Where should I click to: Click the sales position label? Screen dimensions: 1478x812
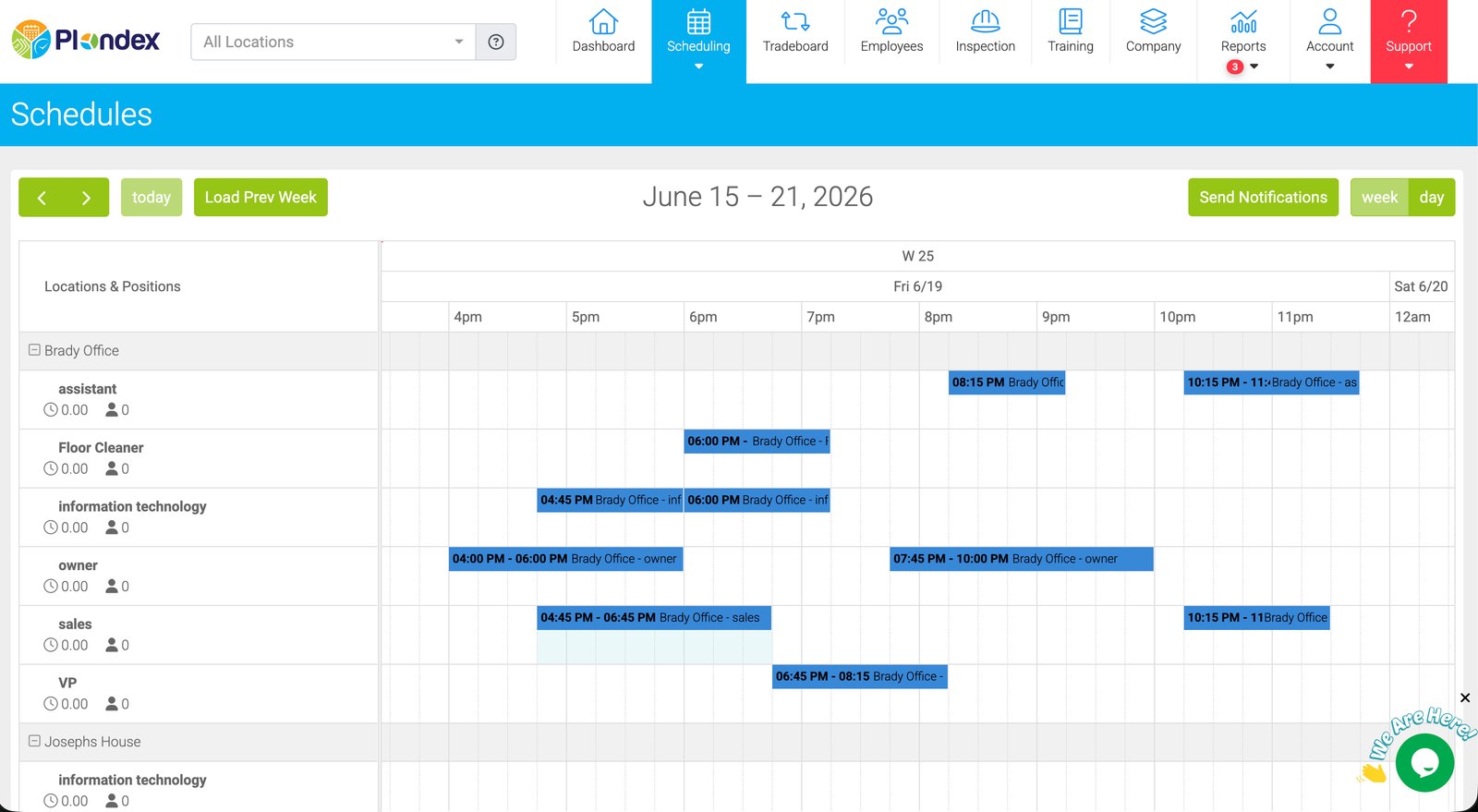tap(75, 624)
